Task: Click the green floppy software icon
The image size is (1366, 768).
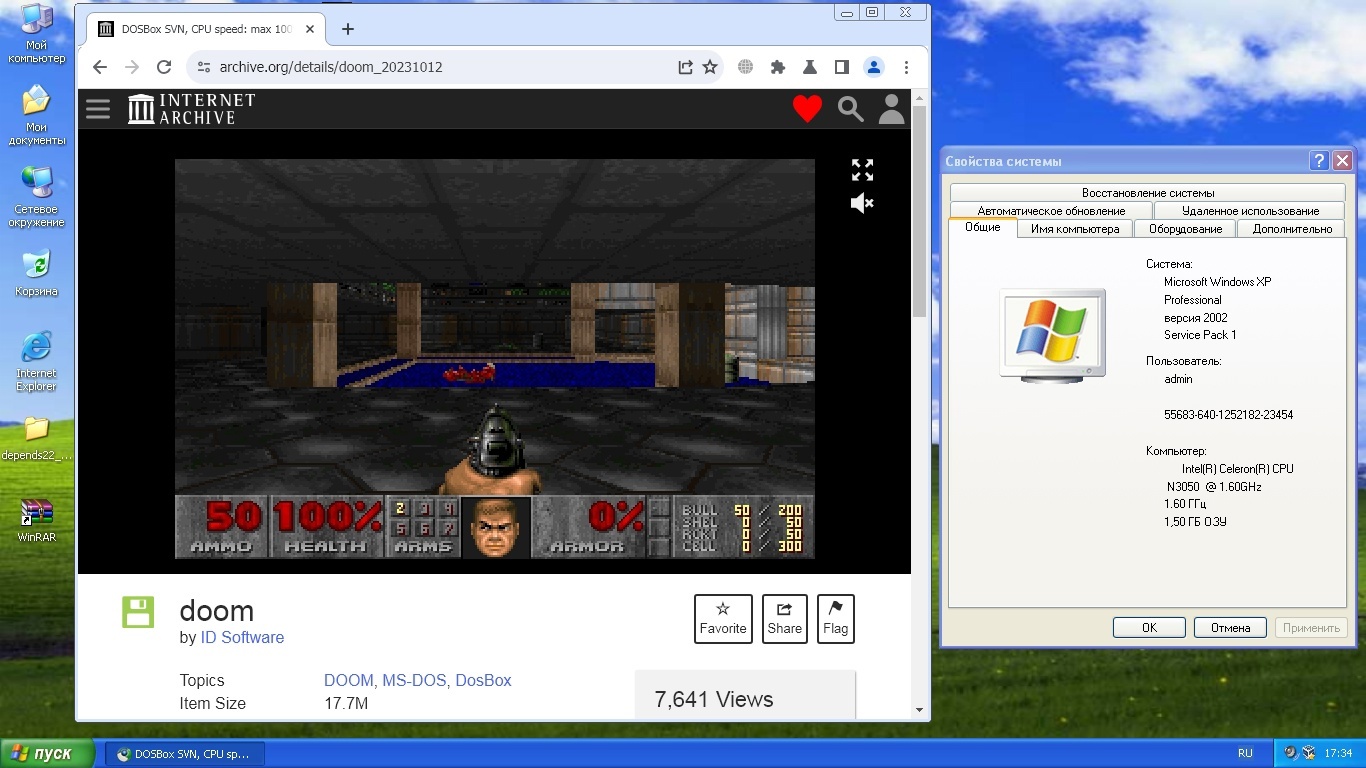Action: coord(137,612)
